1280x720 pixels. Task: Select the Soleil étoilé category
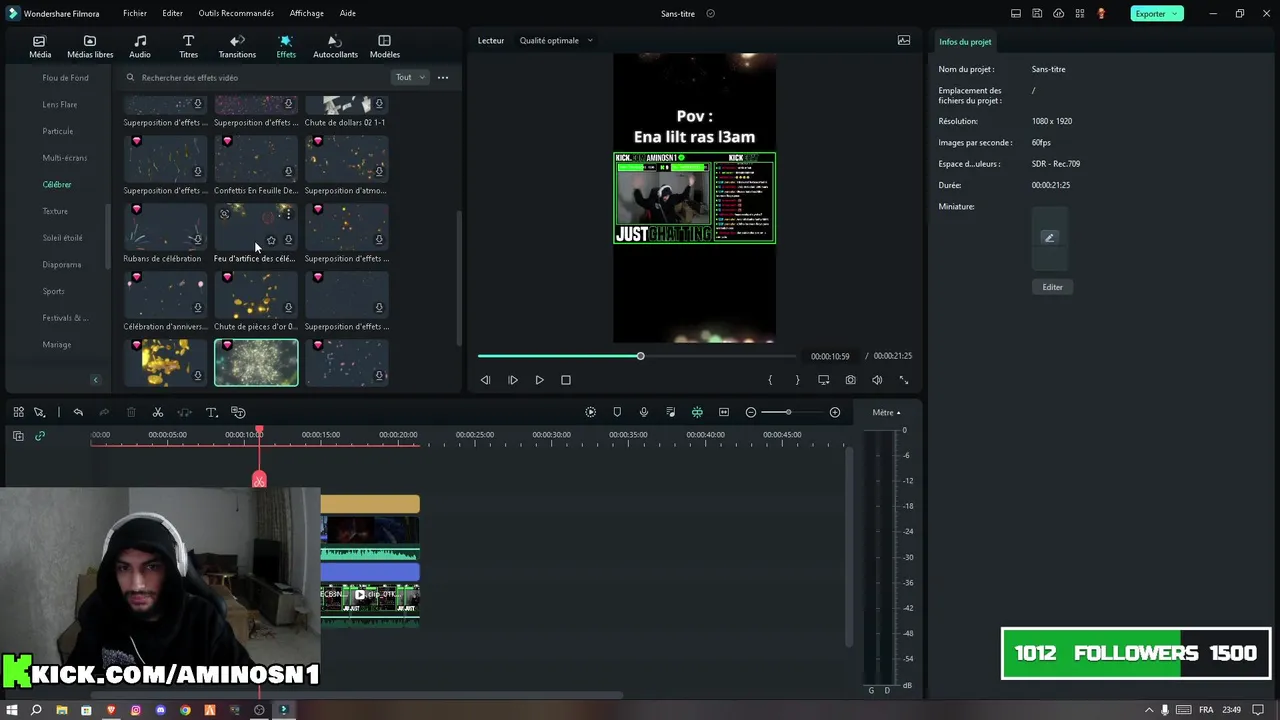[x=62, y=238]
